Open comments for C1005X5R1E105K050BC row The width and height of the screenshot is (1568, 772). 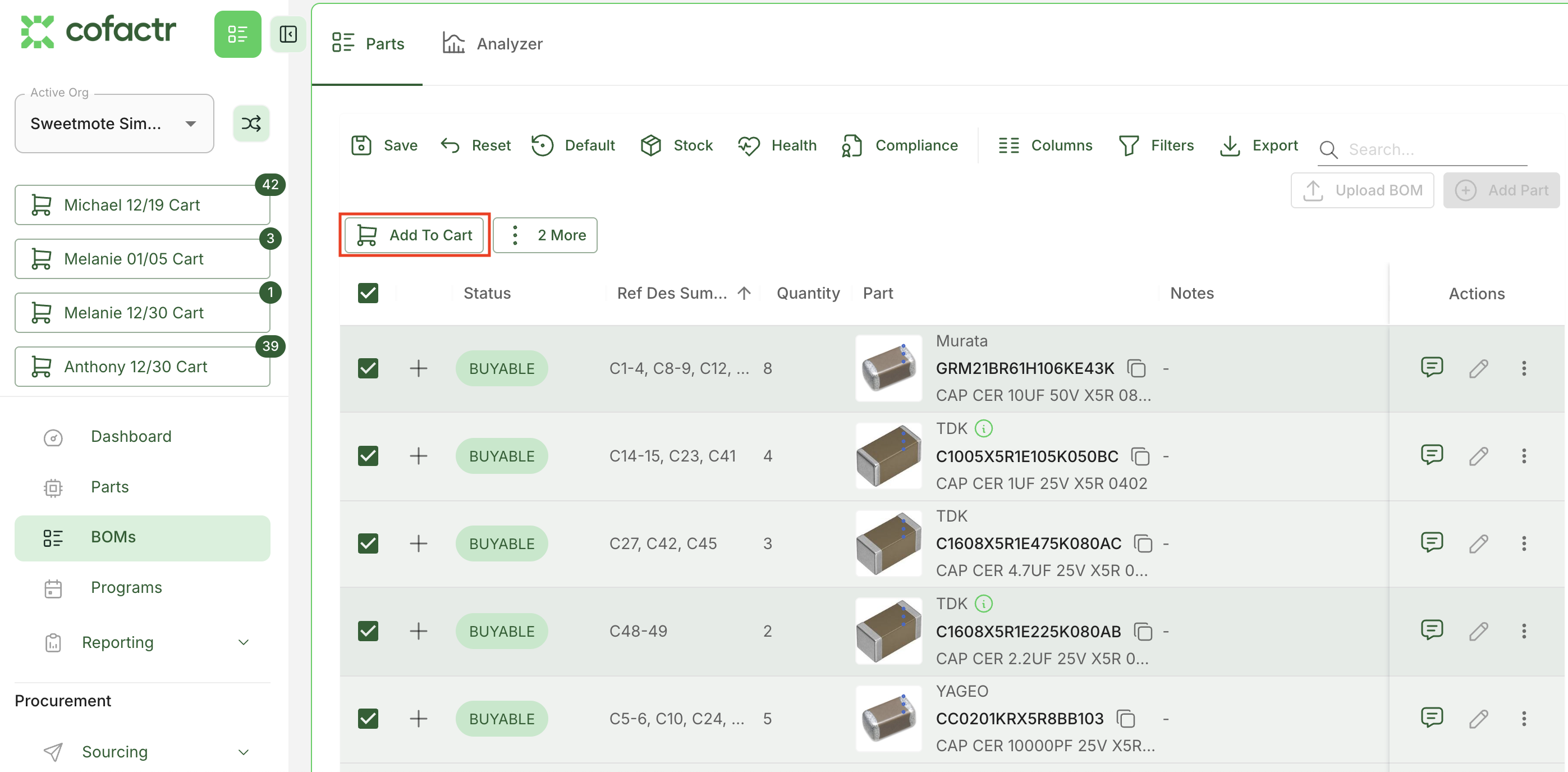[x=1432, y=455]
